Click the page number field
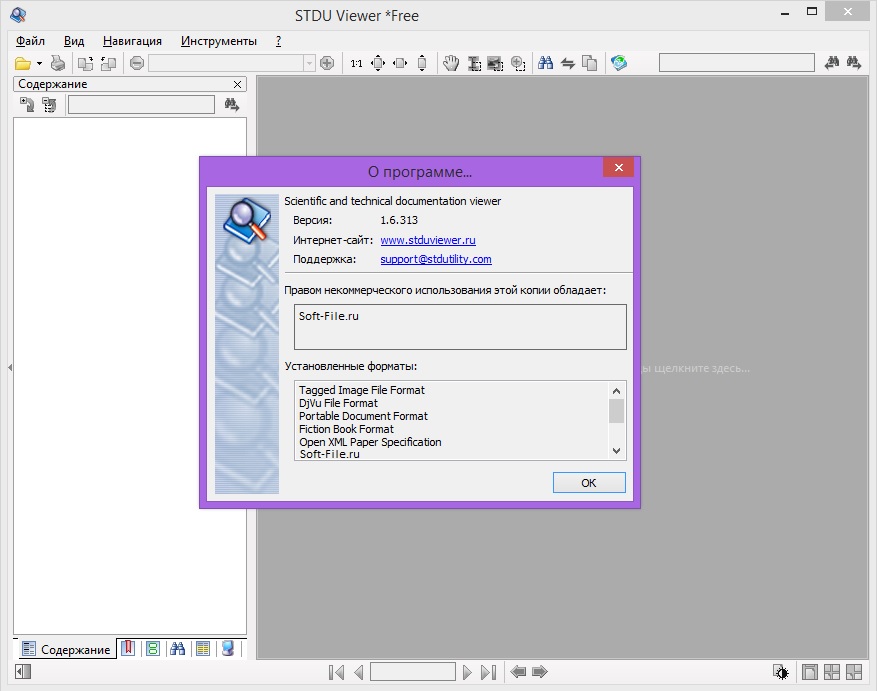This screenshot has height=691, width=878. (x=413, y=671)
